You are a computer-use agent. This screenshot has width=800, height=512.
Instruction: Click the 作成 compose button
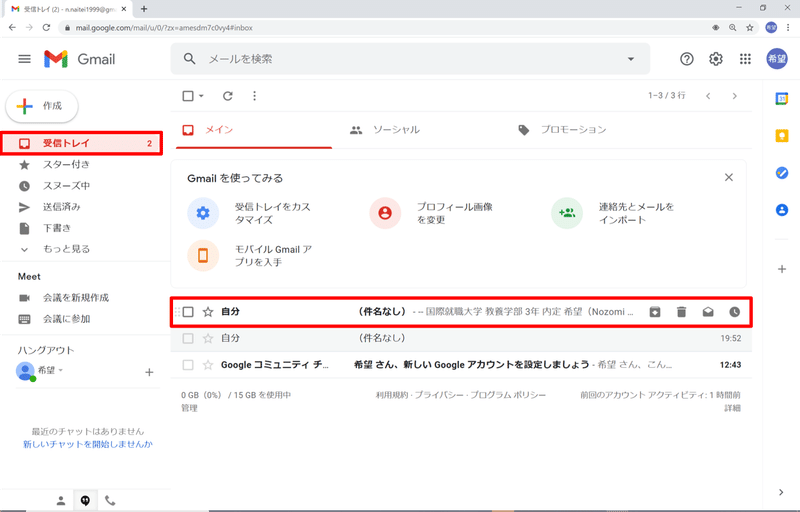(42, 106)
